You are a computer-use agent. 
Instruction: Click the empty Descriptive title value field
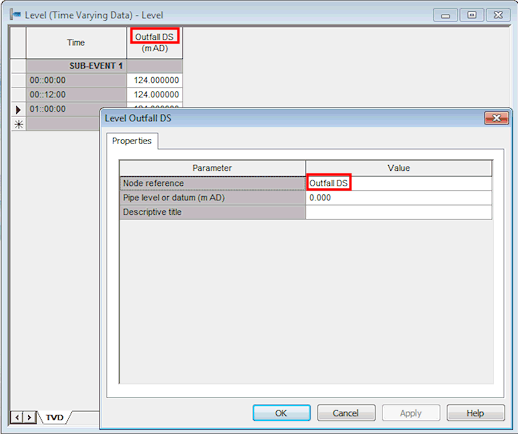click(399, 212)
